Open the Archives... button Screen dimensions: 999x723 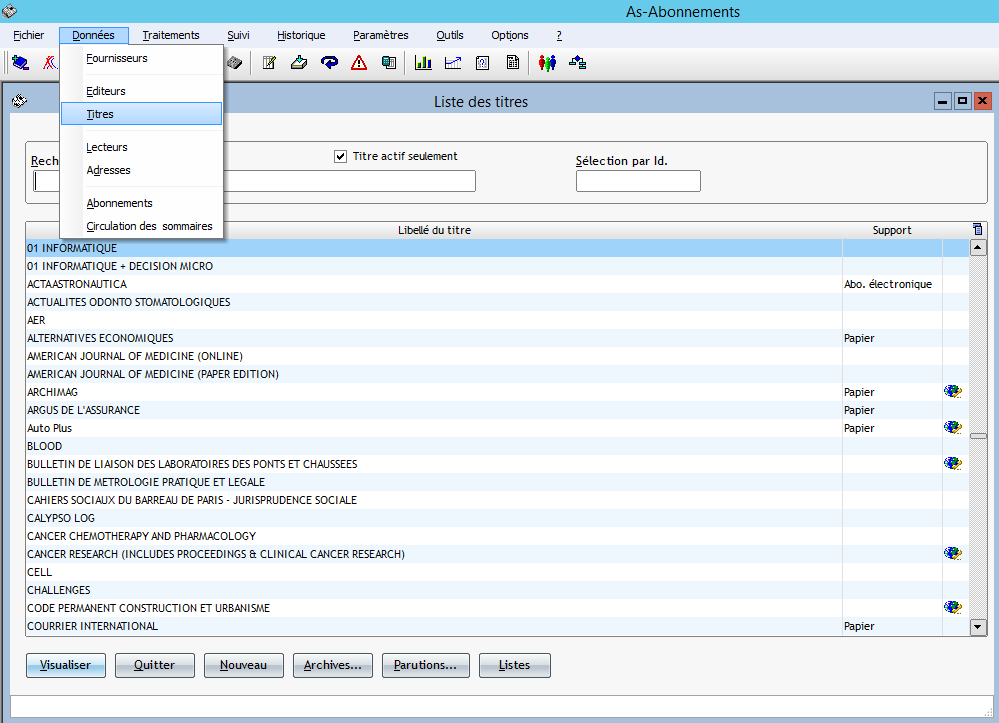333,665
